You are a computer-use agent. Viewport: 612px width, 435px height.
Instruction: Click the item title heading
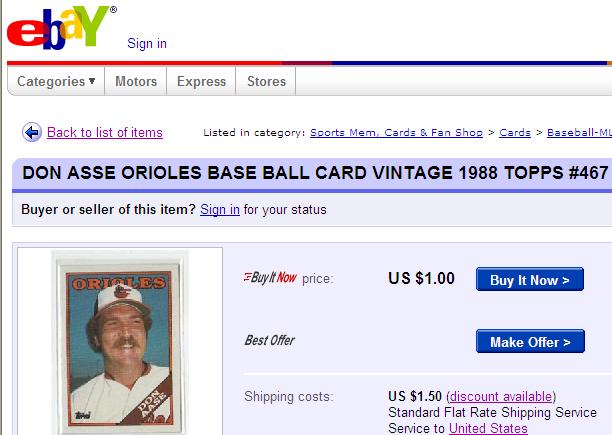(315, 172)
